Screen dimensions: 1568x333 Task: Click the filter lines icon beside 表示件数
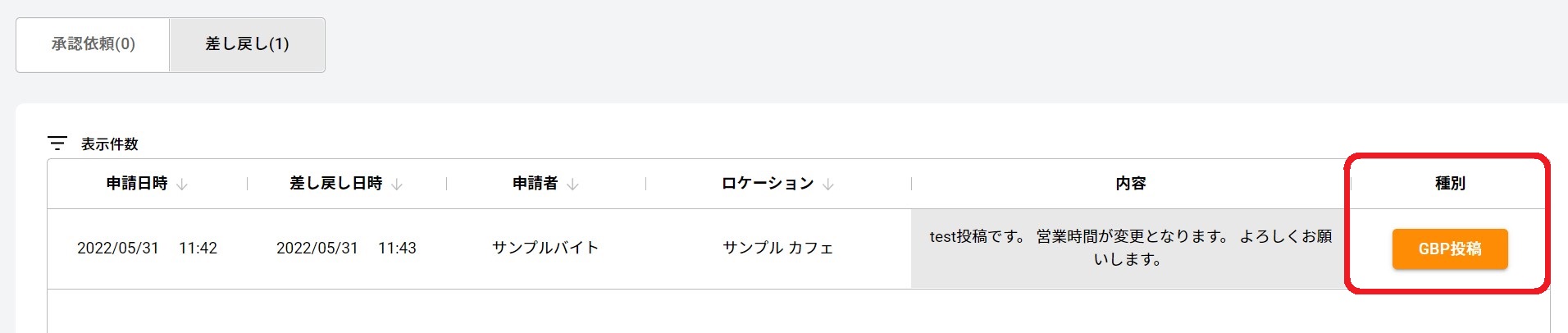57,144
